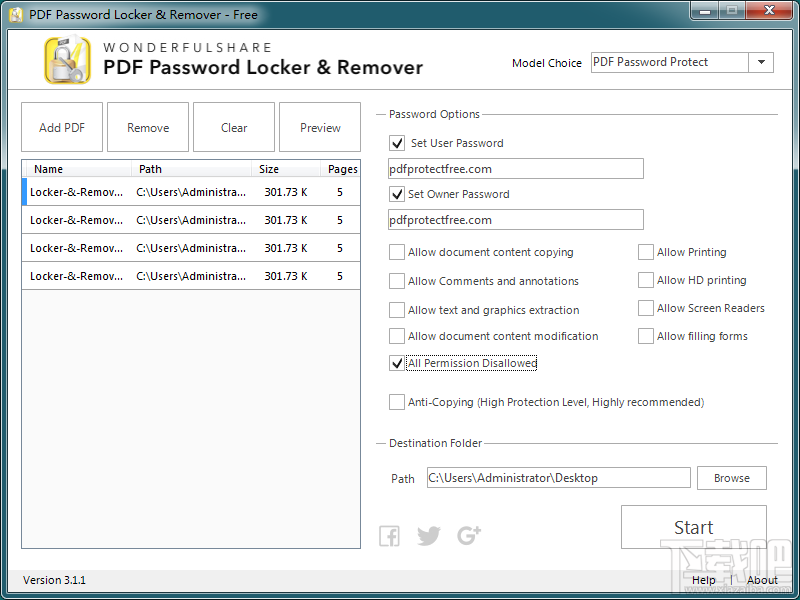Open the Help link

(704, 580)
